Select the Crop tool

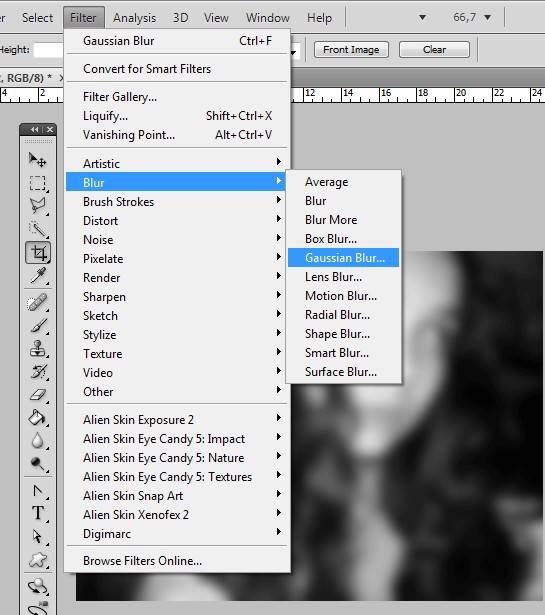38,252
